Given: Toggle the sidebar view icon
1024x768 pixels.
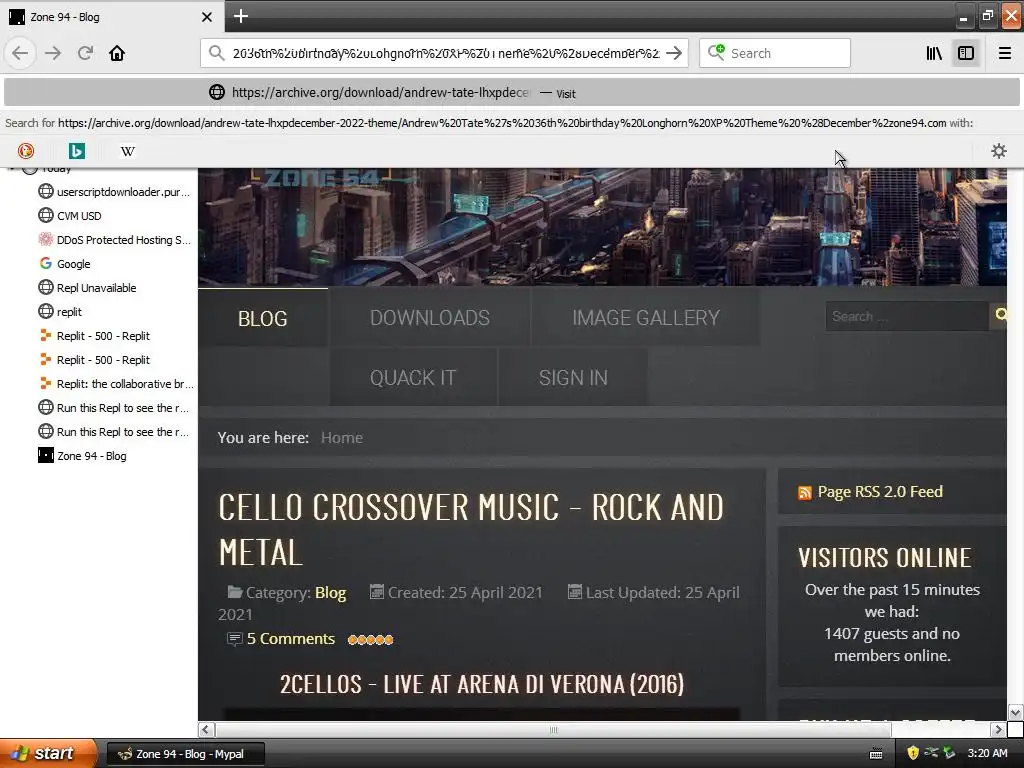Looking at the screenshot, I should 966,53.
